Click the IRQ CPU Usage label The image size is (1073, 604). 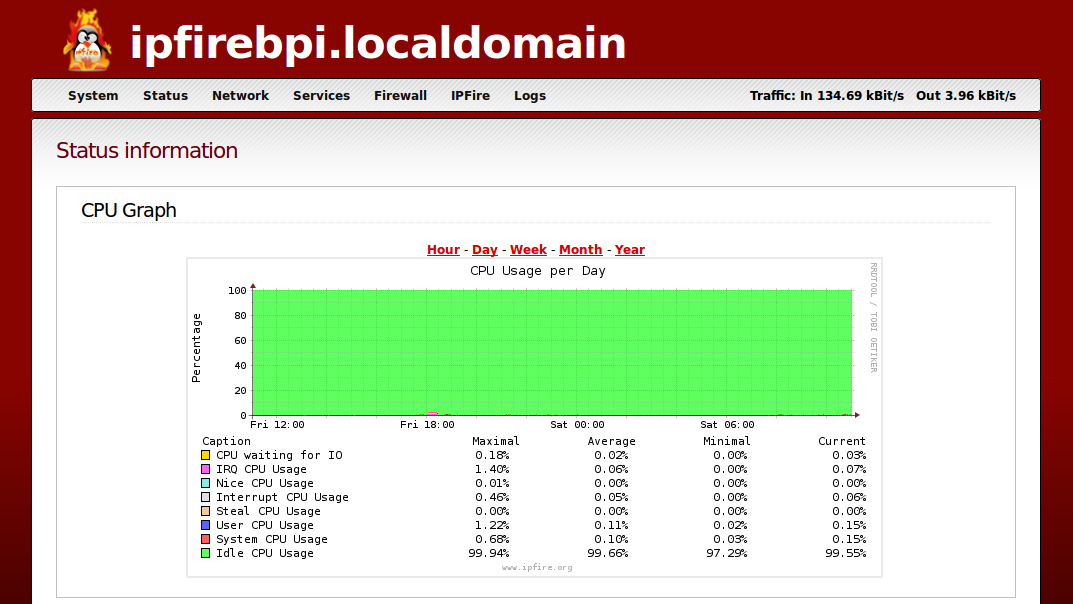coord(261,469)
